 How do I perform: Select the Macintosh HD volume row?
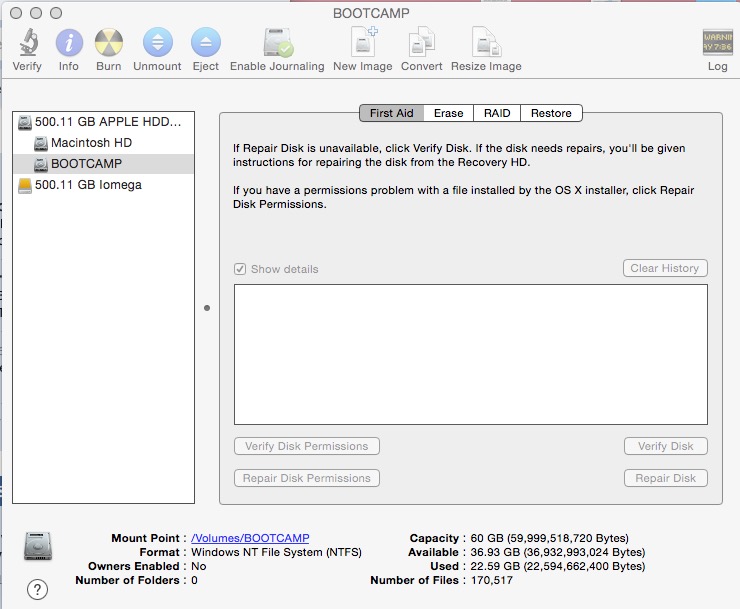103,143
